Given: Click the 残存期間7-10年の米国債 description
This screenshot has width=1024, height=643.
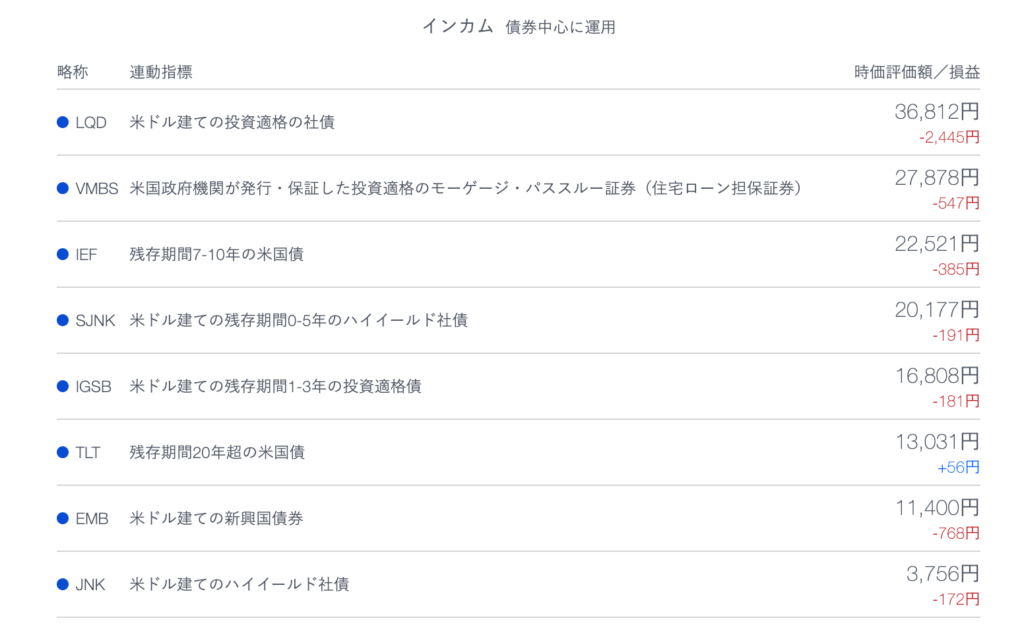Looking at the screenshot, I should click(216, 254).
